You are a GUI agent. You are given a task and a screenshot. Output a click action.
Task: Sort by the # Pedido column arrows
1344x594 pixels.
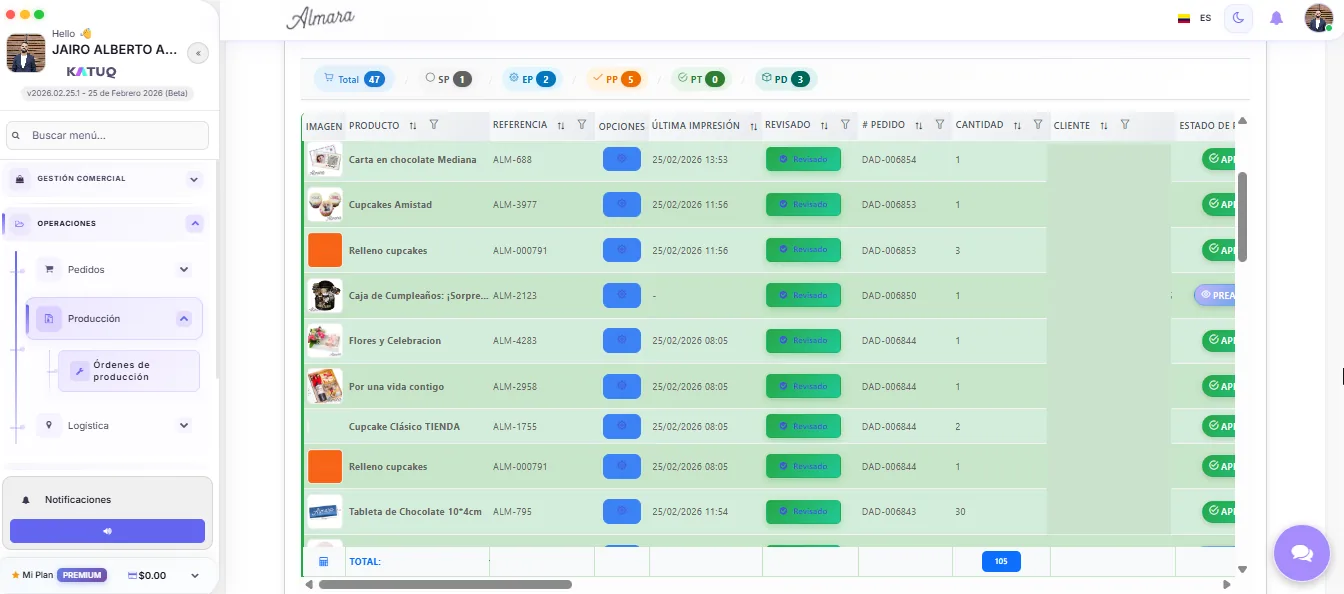point(918,126)
